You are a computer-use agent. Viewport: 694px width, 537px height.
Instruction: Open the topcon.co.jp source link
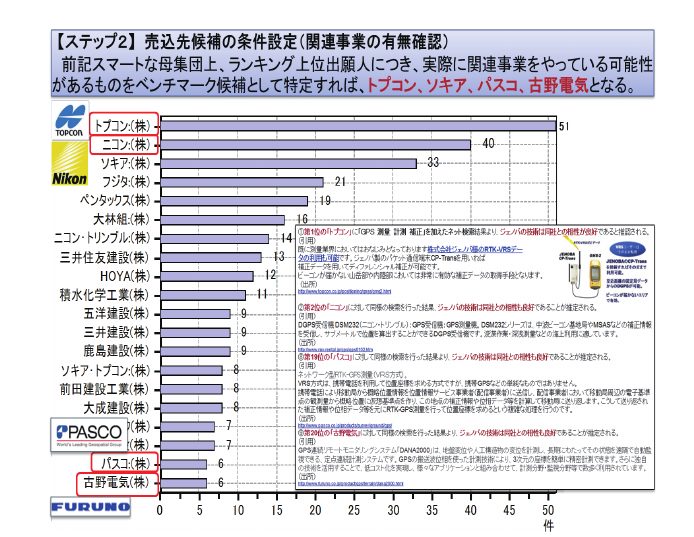(x=344, y=291)
